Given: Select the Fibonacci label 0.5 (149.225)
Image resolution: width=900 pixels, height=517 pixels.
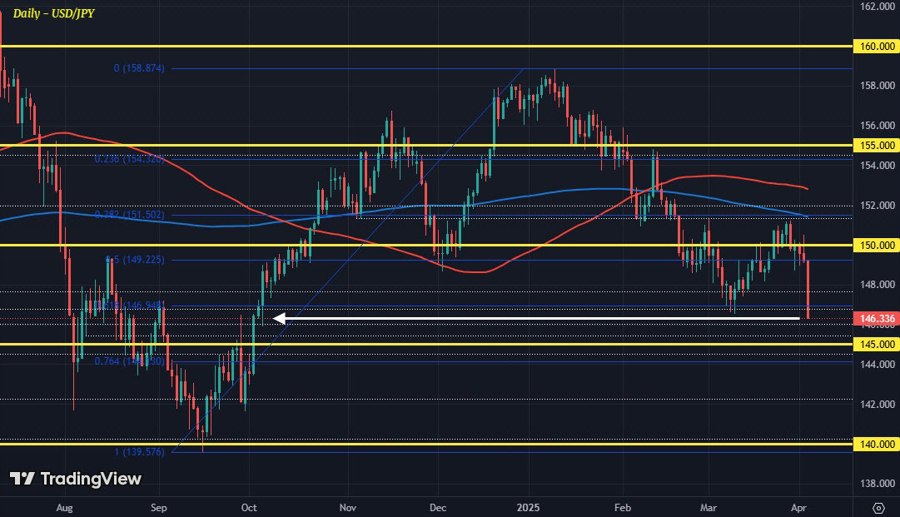Looking at the screenshot, I should 135,259.
